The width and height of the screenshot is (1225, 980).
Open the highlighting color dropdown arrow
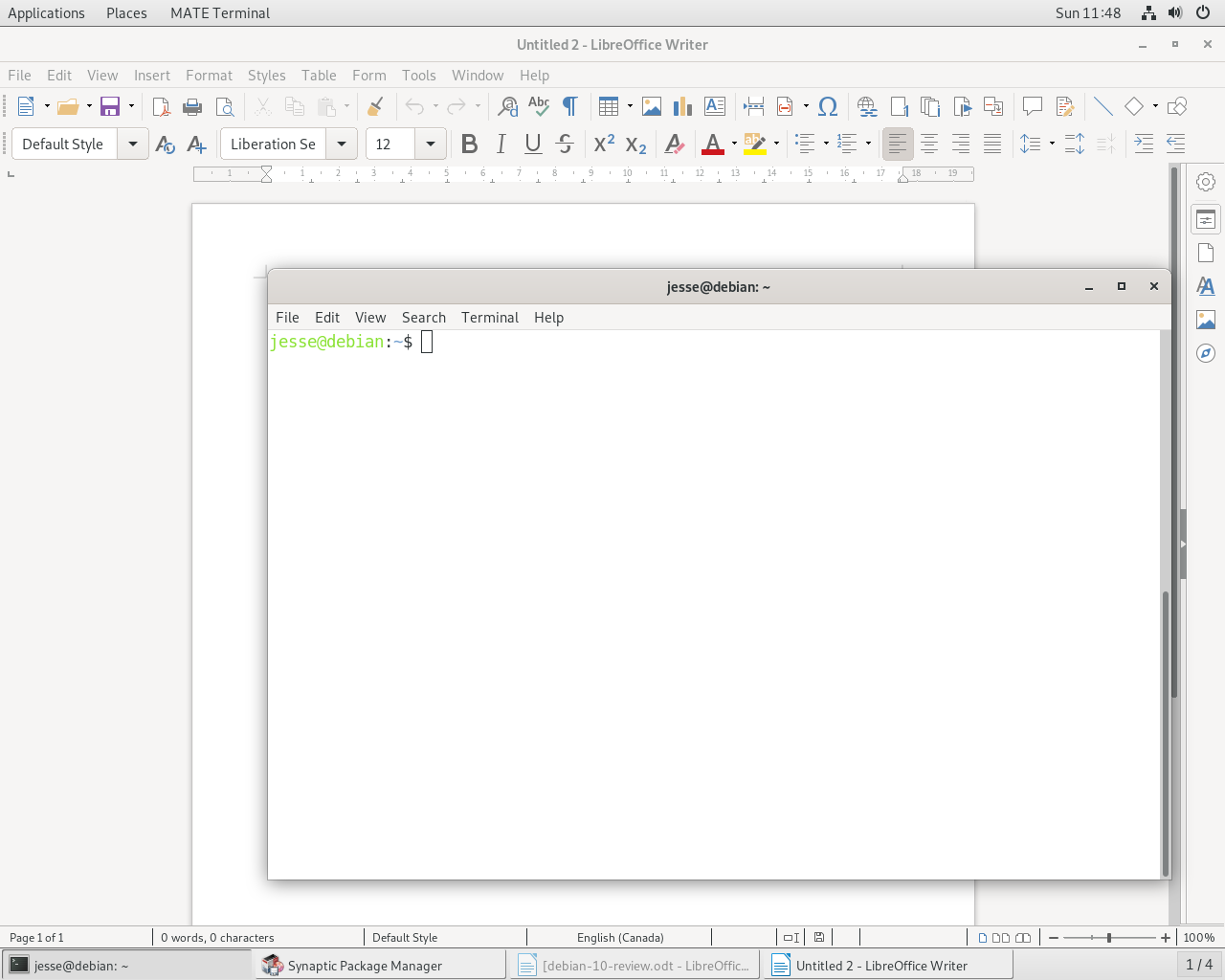(776, 144)
